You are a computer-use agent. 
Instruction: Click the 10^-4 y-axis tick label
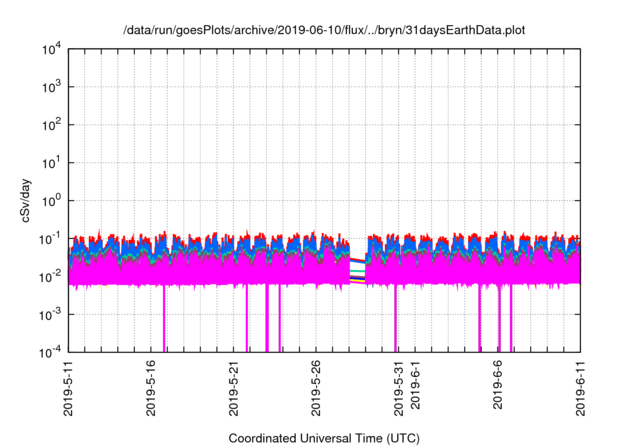pyautogui.click(x=50, y=352)
